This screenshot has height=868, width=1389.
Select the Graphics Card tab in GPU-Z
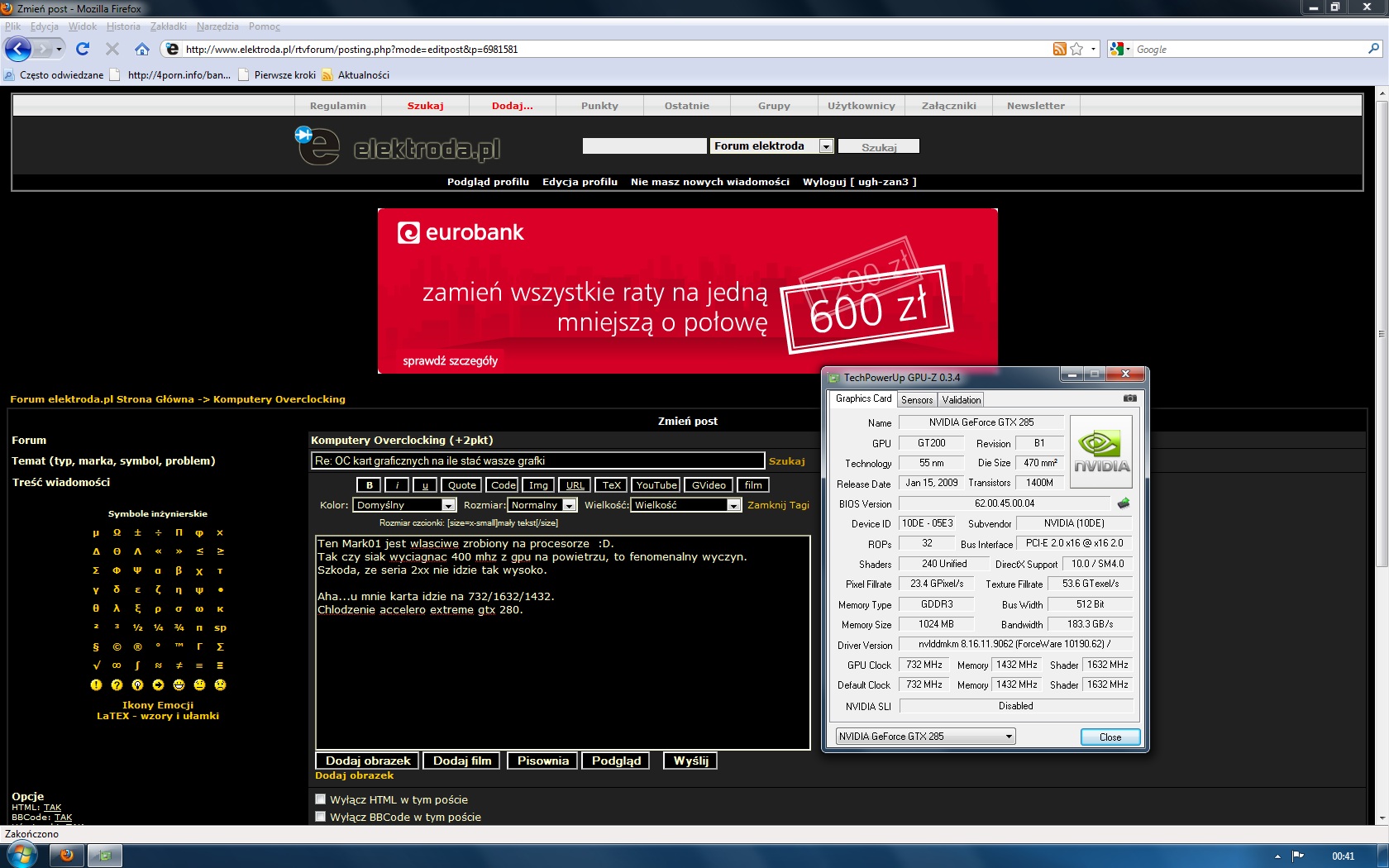(863, 398)
